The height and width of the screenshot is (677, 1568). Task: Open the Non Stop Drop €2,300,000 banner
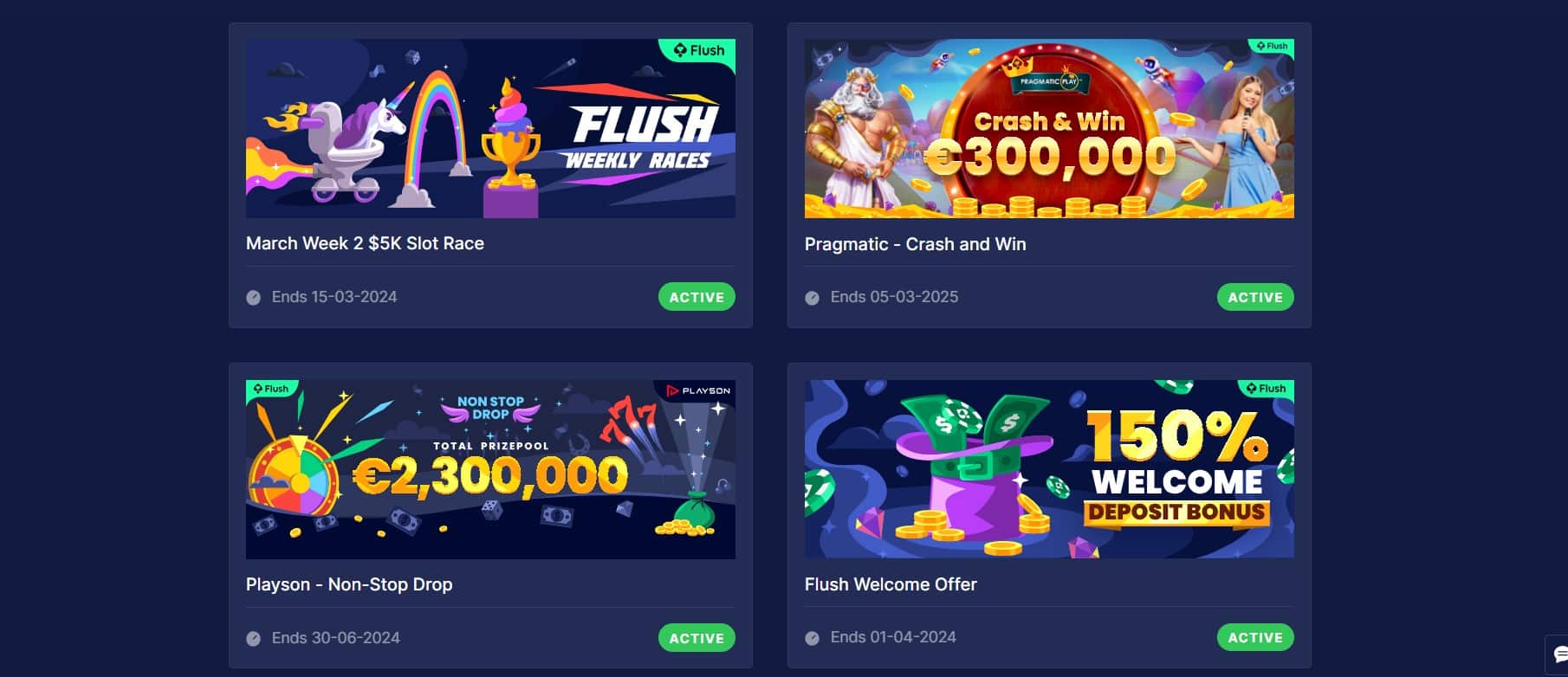(490, 469)
